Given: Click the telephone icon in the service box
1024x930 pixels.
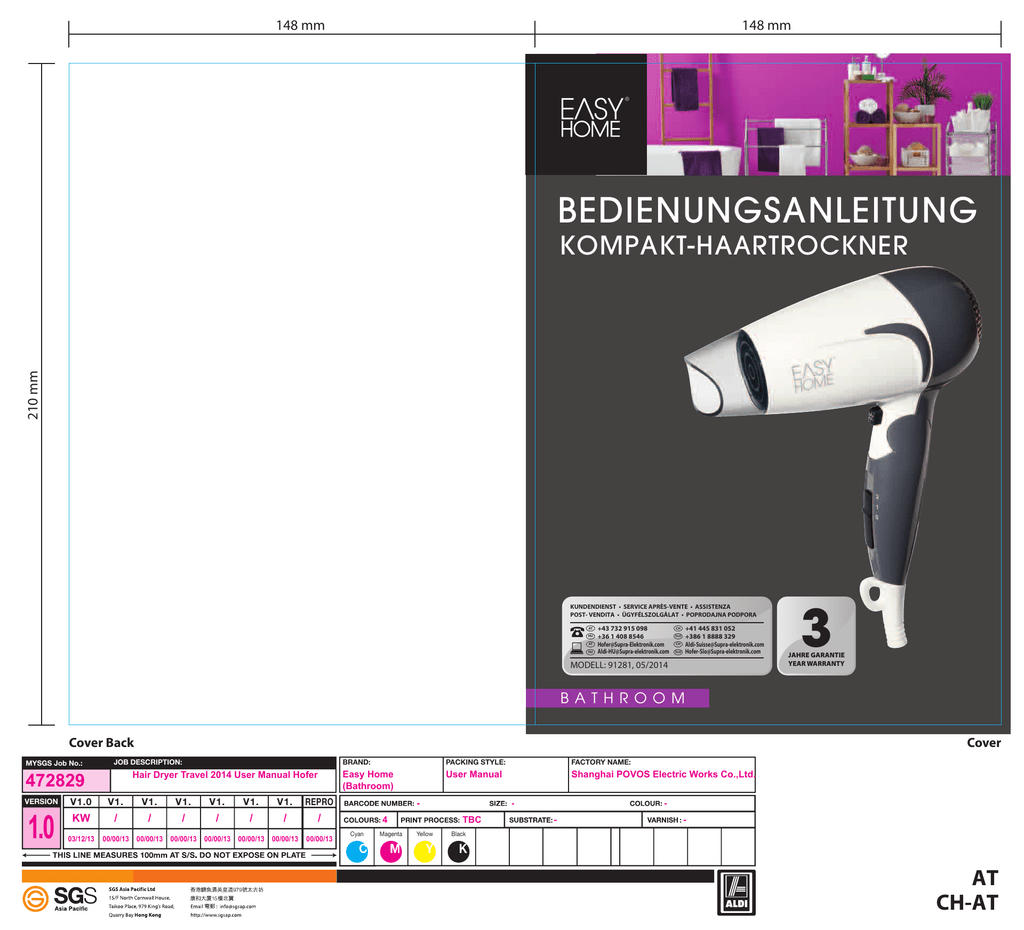Looking at the screenshot, I should [x=577, y=632].
